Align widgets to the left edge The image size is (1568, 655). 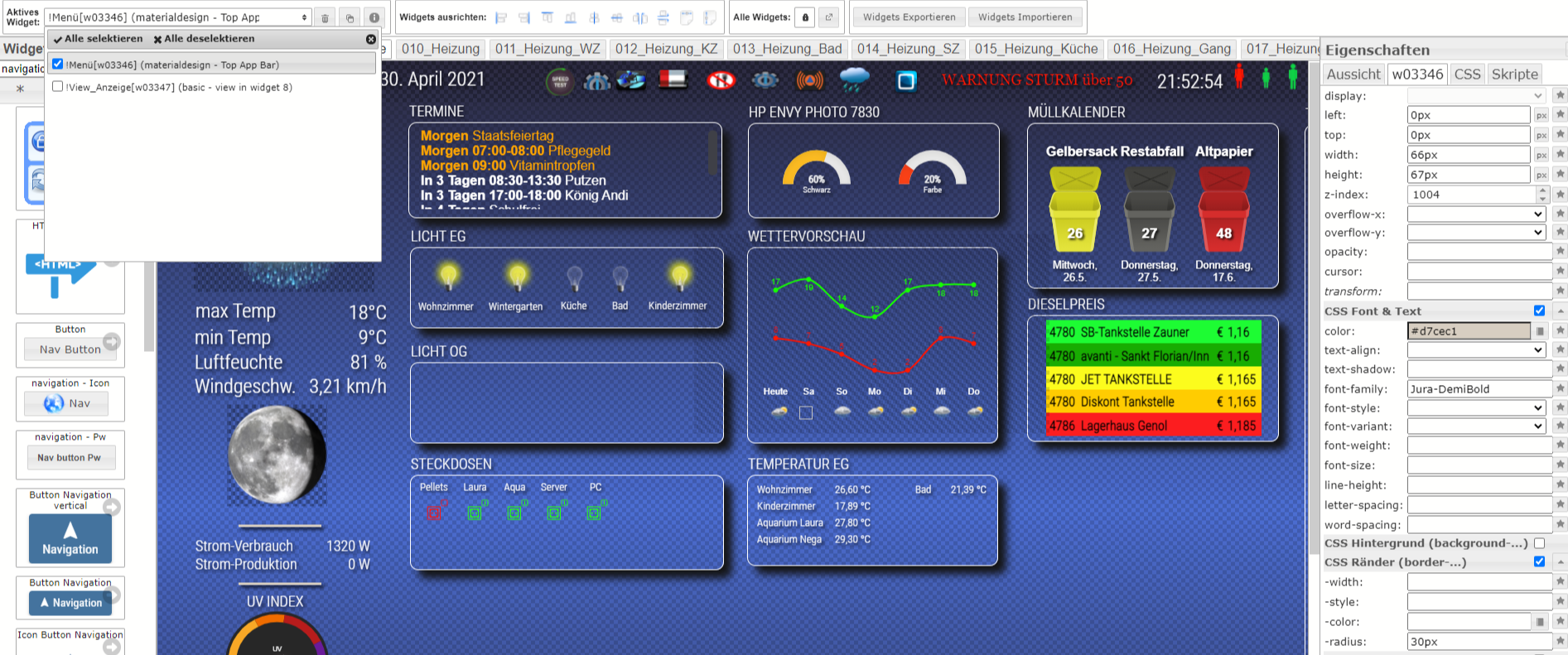point(501,17)
